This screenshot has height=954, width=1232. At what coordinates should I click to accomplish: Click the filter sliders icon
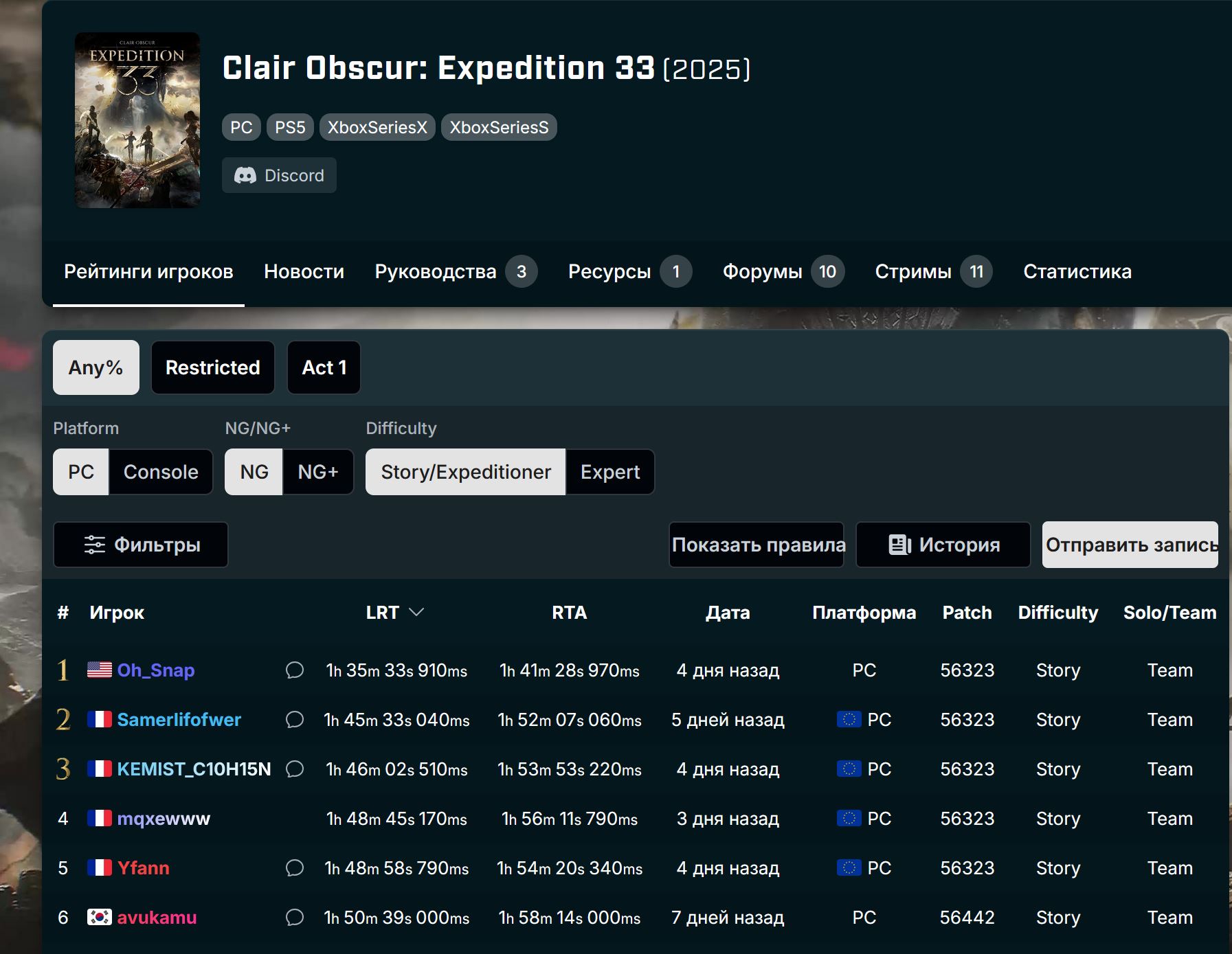(x=95, y=545)
